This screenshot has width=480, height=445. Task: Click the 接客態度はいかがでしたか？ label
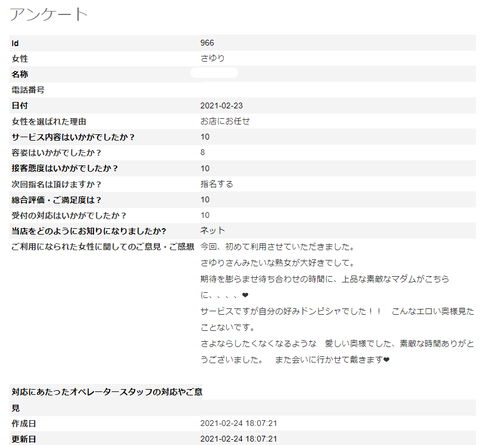point(65,168)
